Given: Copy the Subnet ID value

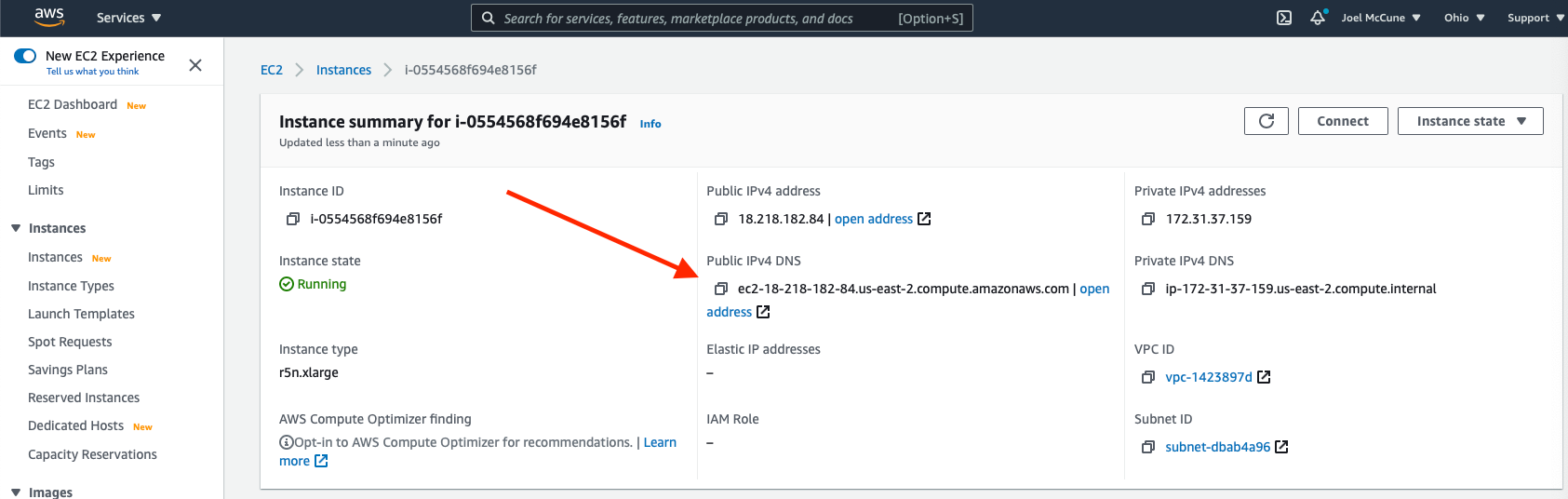Looking at the screenshot, I should (1148, 447).
